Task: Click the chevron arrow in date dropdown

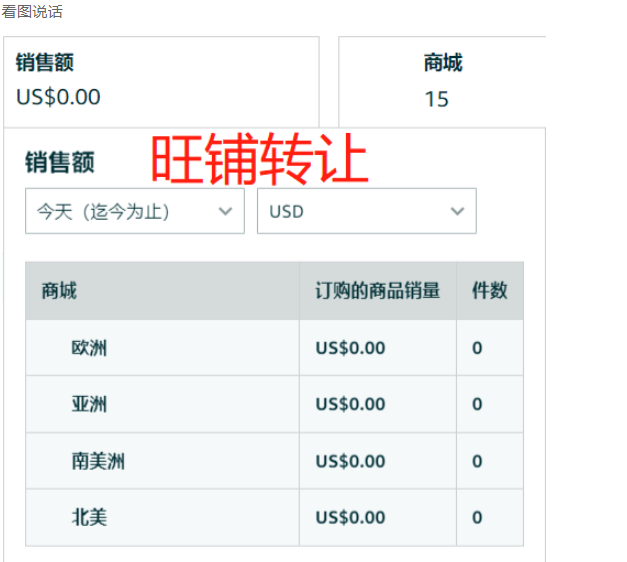Action: tap(225, 211)
